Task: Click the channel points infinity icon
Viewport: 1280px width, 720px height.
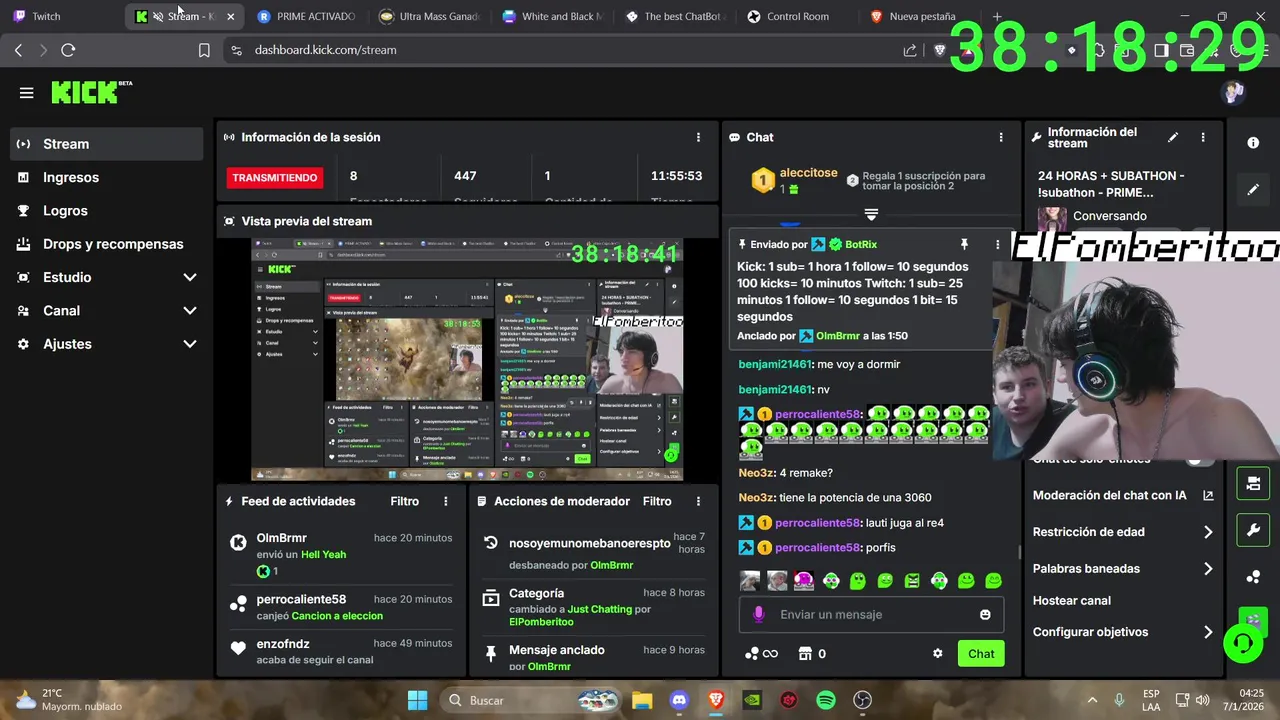Action: (761, 654)
